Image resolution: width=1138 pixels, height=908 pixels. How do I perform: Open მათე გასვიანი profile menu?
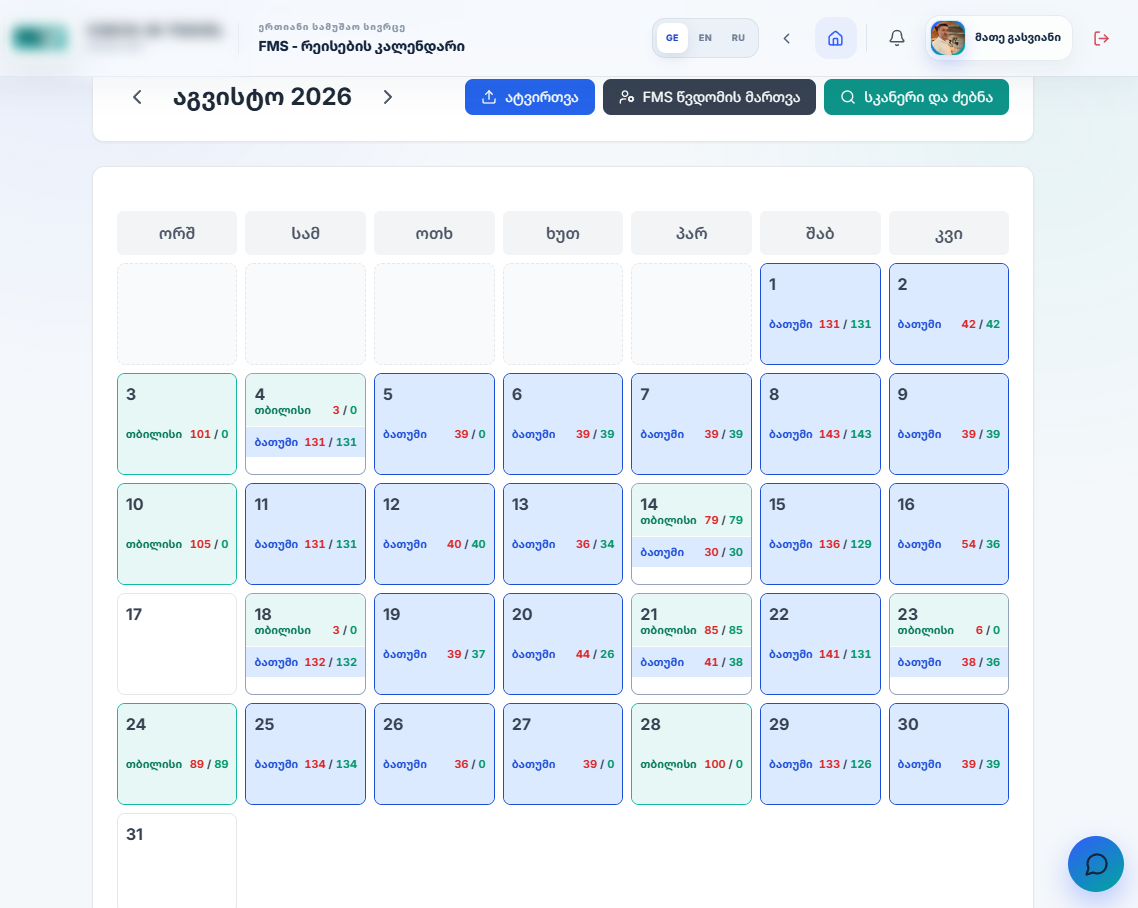(x=999, y=38)
